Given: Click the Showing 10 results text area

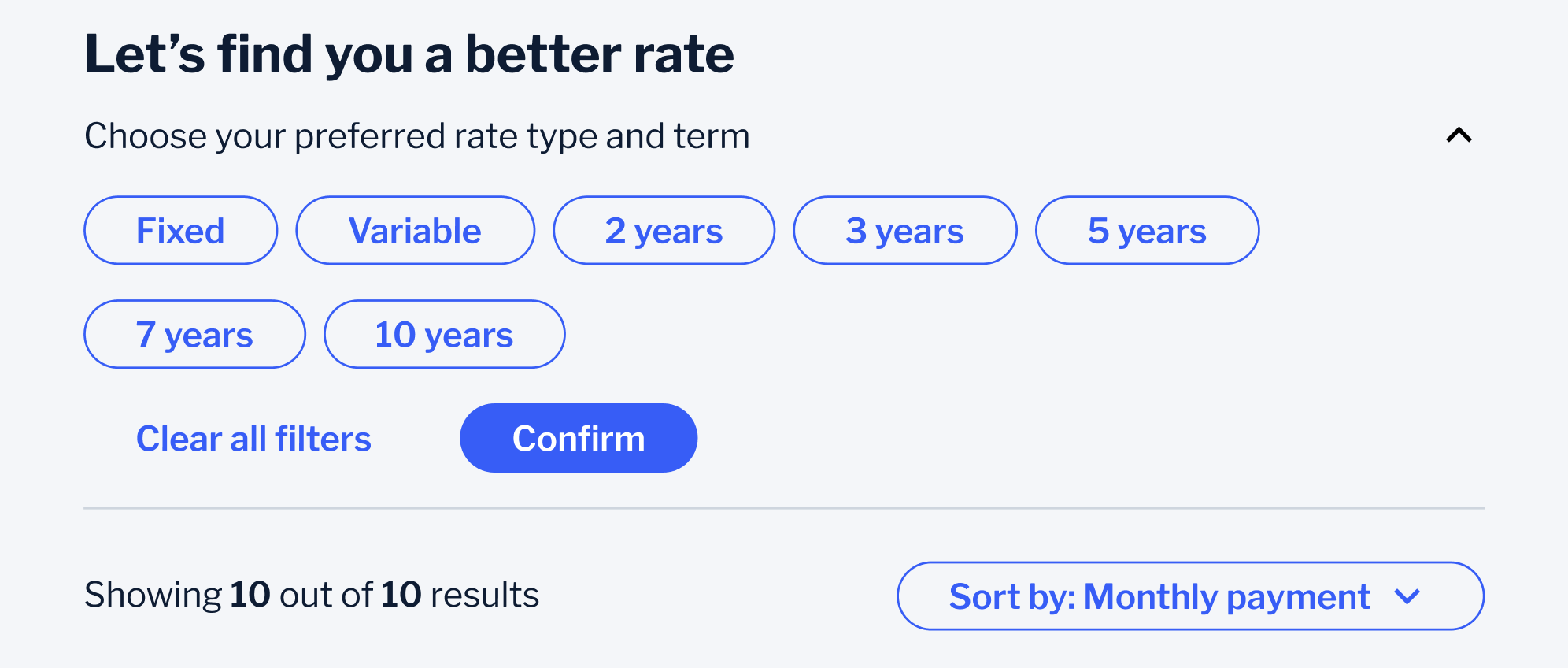Looking at the screenshot, I should (312, 595).
